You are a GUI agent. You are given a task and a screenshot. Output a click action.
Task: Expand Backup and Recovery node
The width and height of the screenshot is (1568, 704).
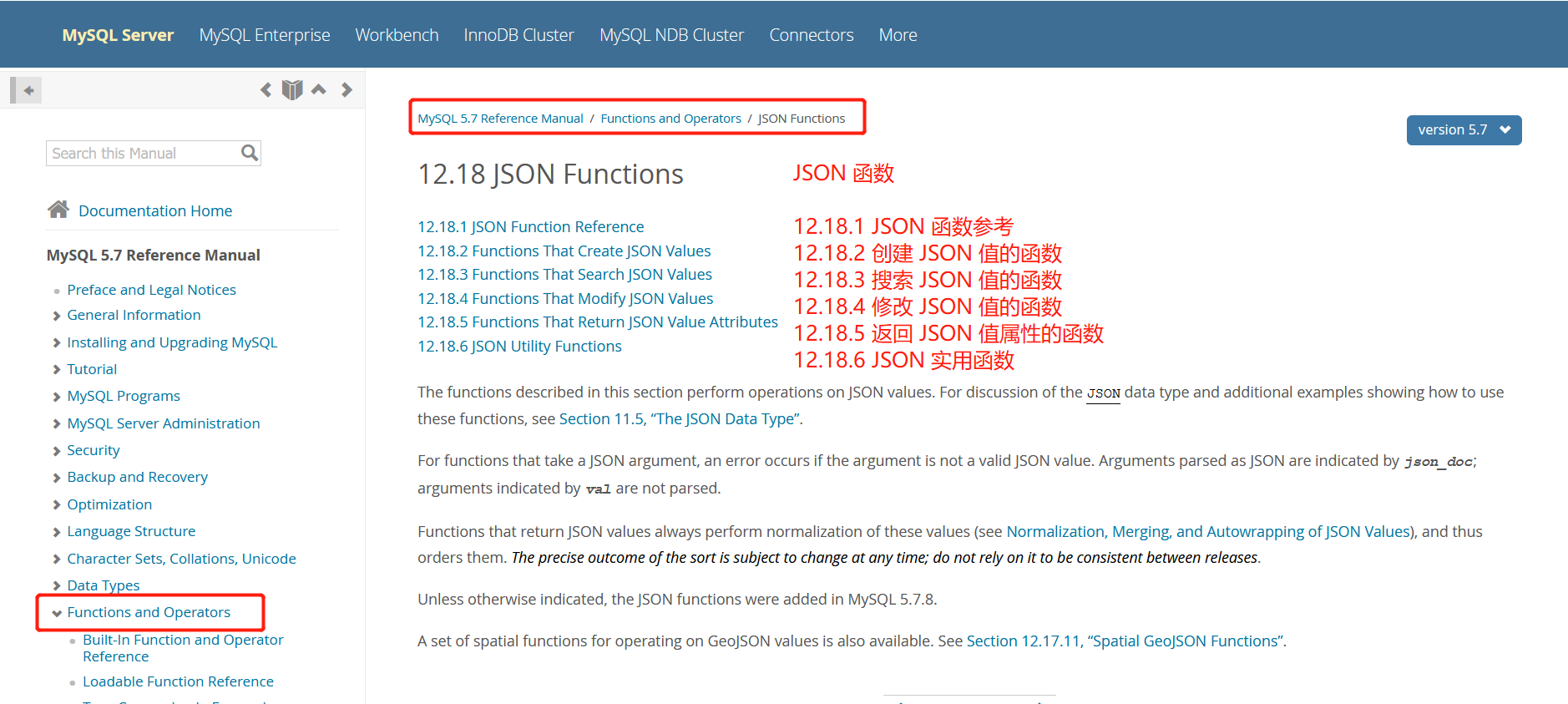click(x=57, y=478)
